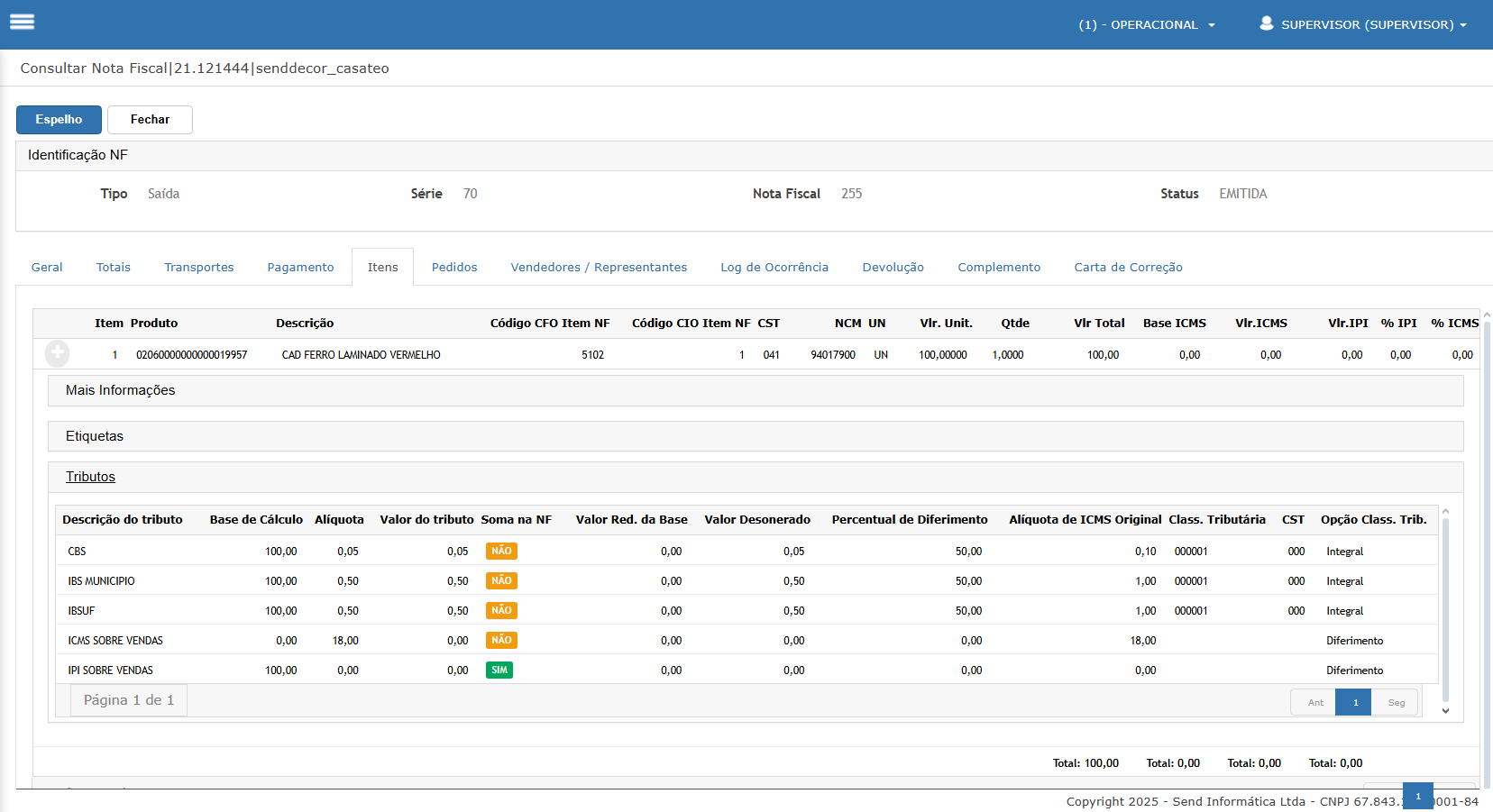
Task: Click the scroll-down arrow in Tributos panel
Action: click(x=1445, y=711)
